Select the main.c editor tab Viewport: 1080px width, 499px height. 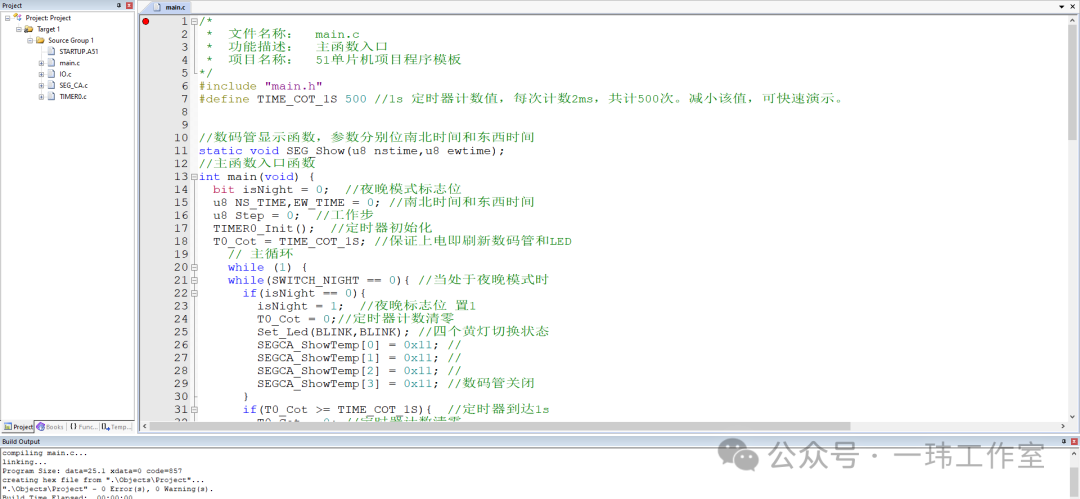point(161,6)
